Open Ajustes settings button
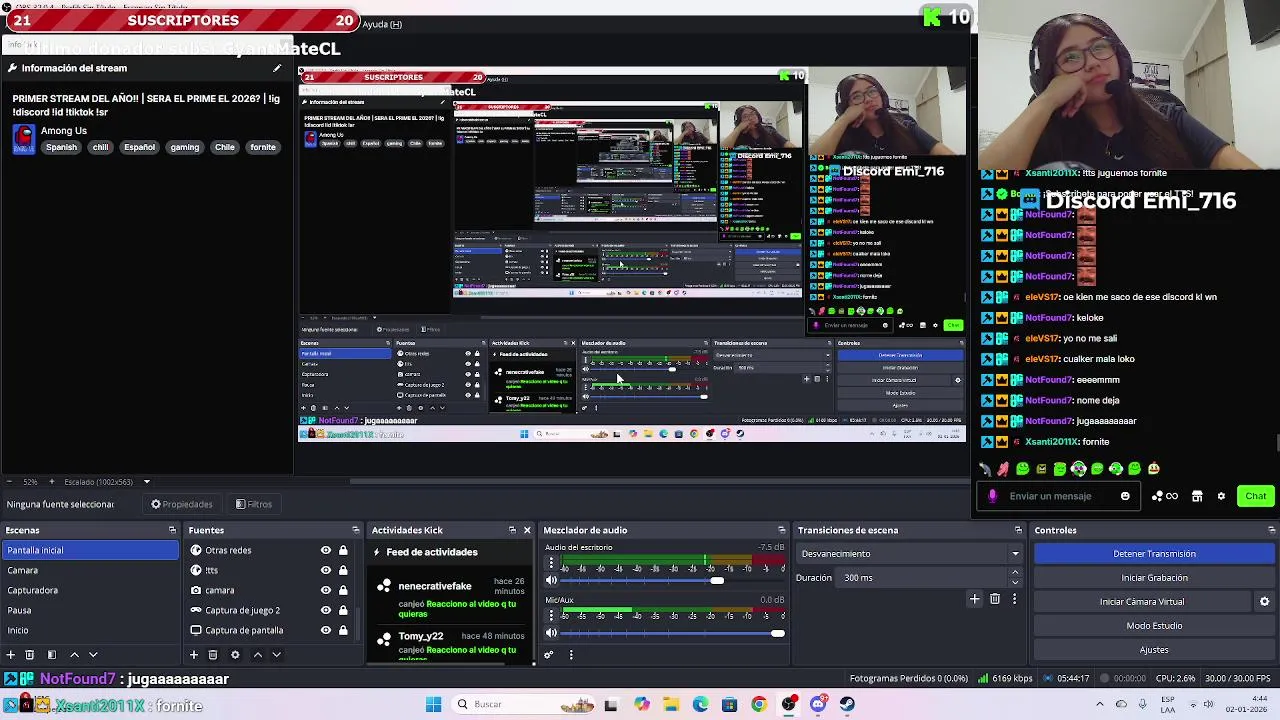1280x720 pixels. pos(1154,650)
